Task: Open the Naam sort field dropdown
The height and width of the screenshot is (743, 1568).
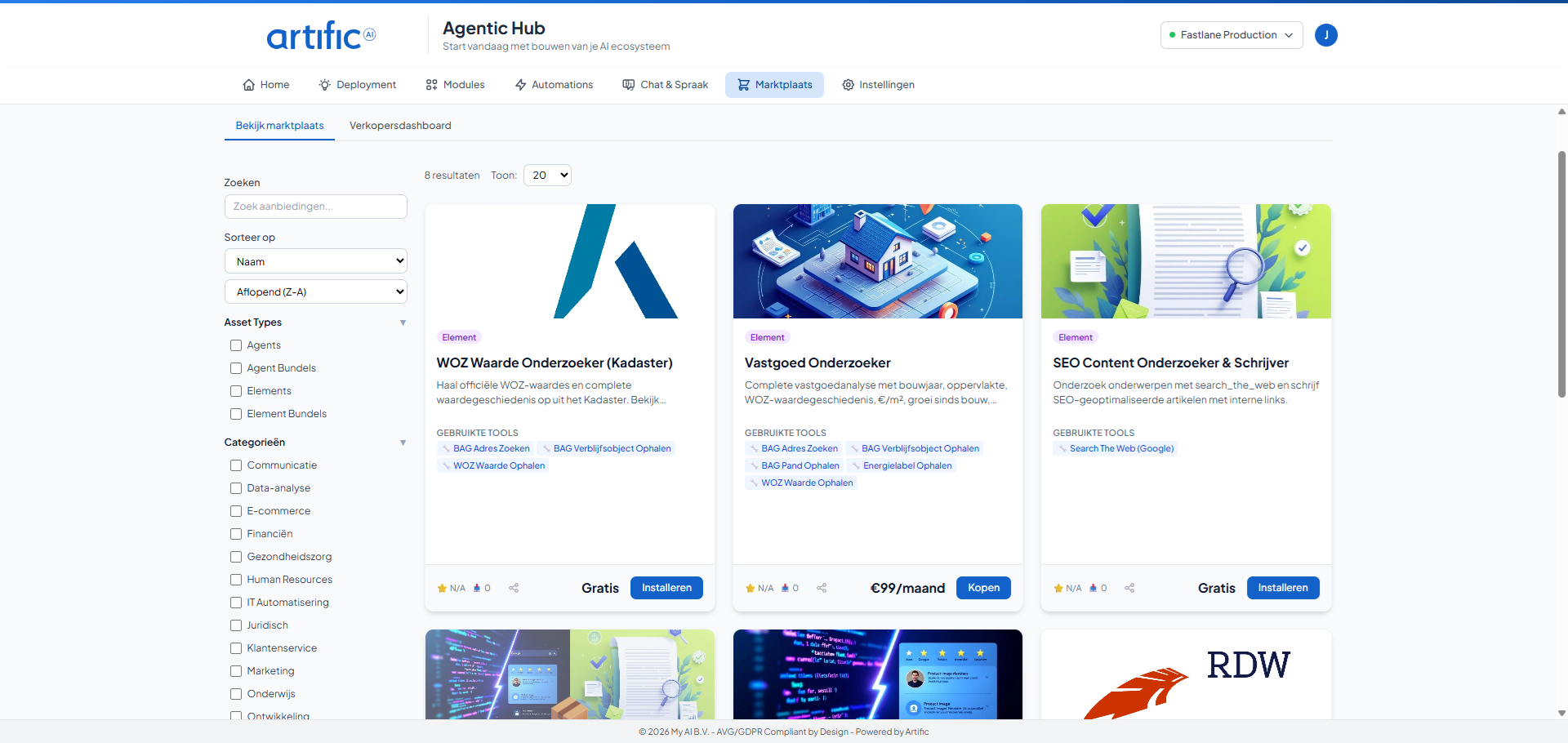Action: point(316,261)
